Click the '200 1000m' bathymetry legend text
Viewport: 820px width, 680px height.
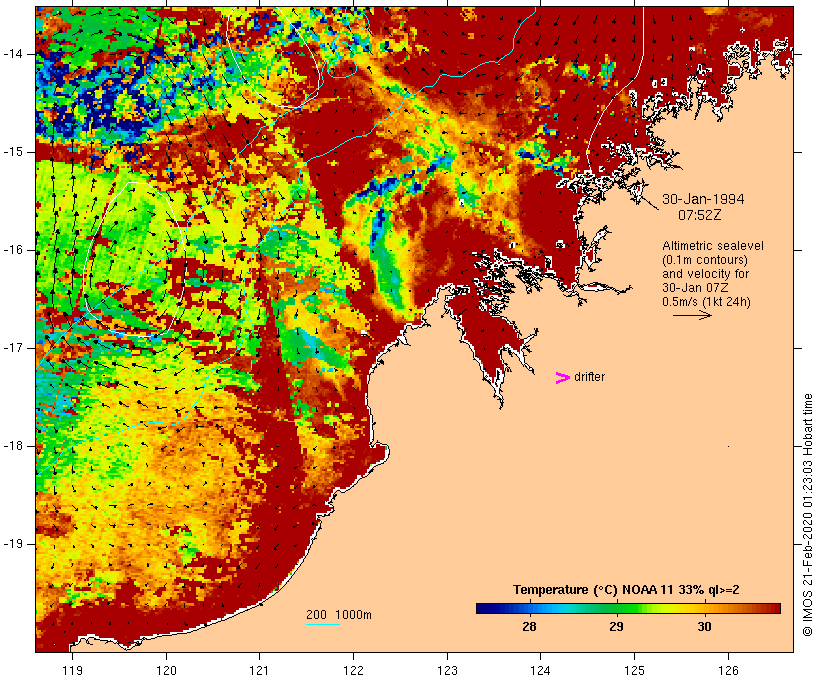(339, 615)
